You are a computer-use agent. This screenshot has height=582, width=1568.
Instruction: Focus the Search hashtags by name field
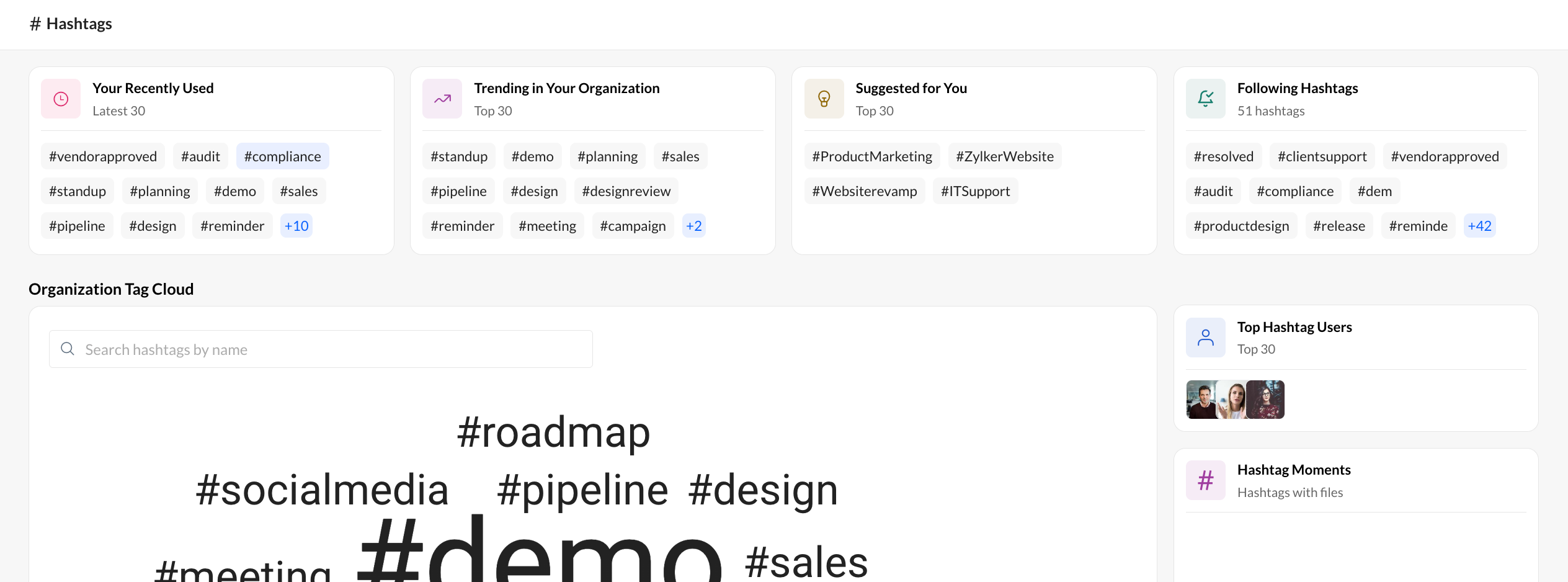coord(321,349)
